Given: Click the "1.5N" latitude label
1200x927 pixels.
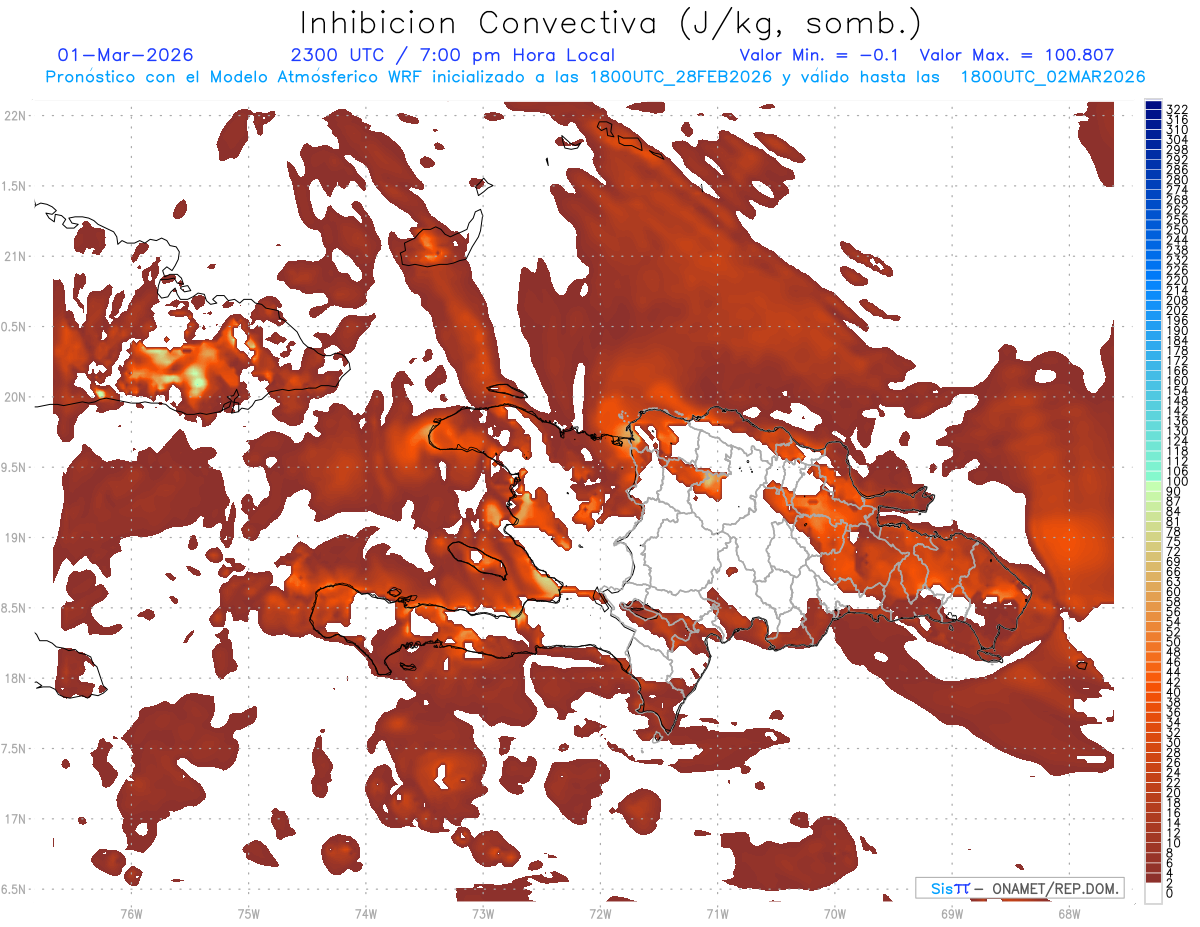Looking at the screenshot, I should click(15, 186).
